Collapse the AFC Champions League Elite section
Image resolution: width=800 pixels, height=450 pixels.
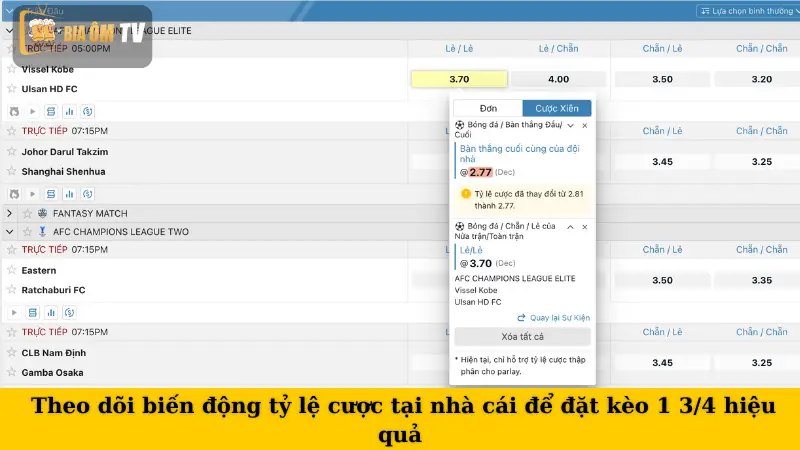tap(9, 31)
